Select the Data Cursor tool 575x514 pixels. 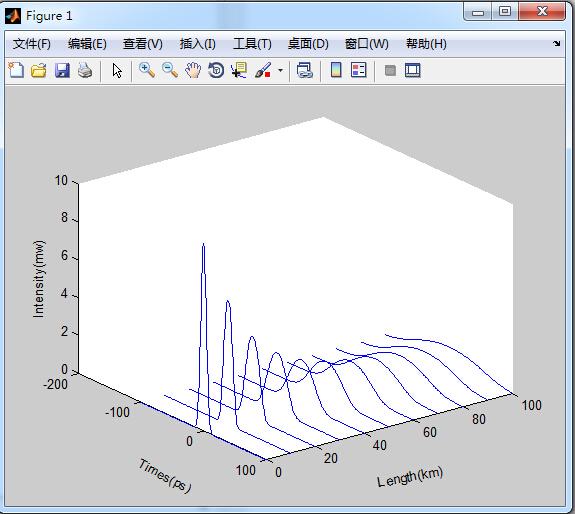coord(239,70)
